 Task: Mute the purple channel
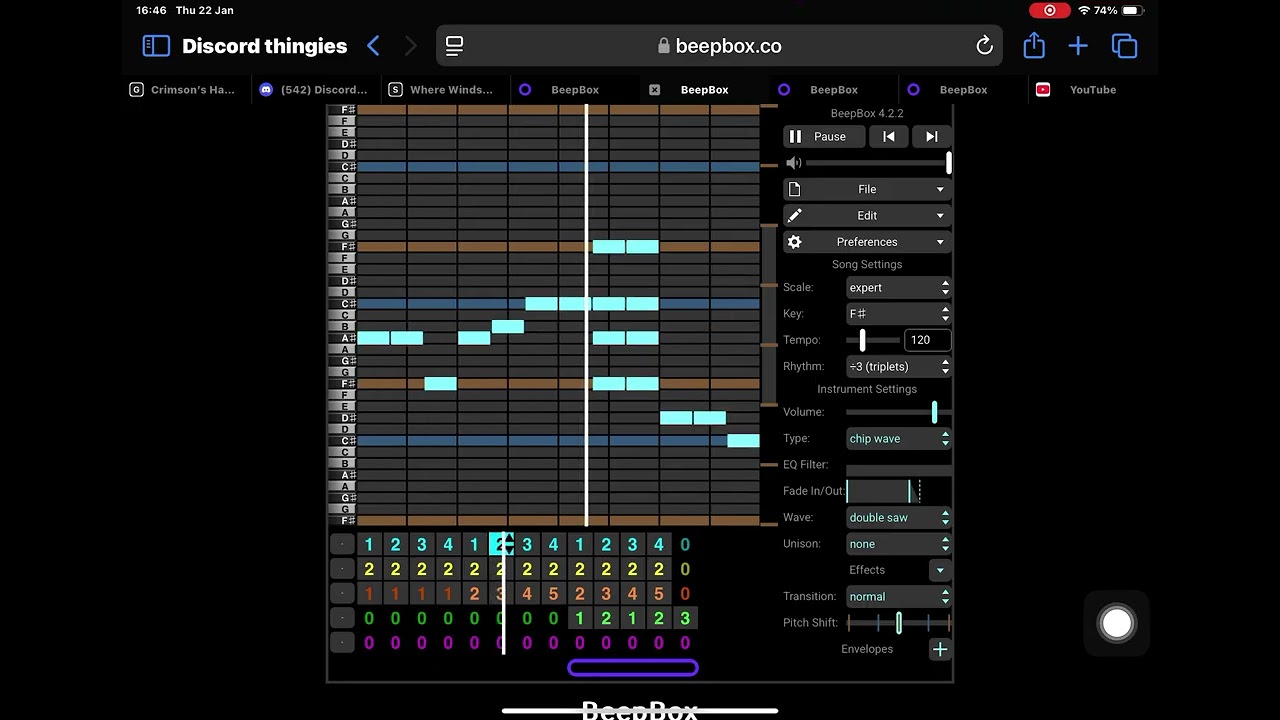(x=342, y=643)
